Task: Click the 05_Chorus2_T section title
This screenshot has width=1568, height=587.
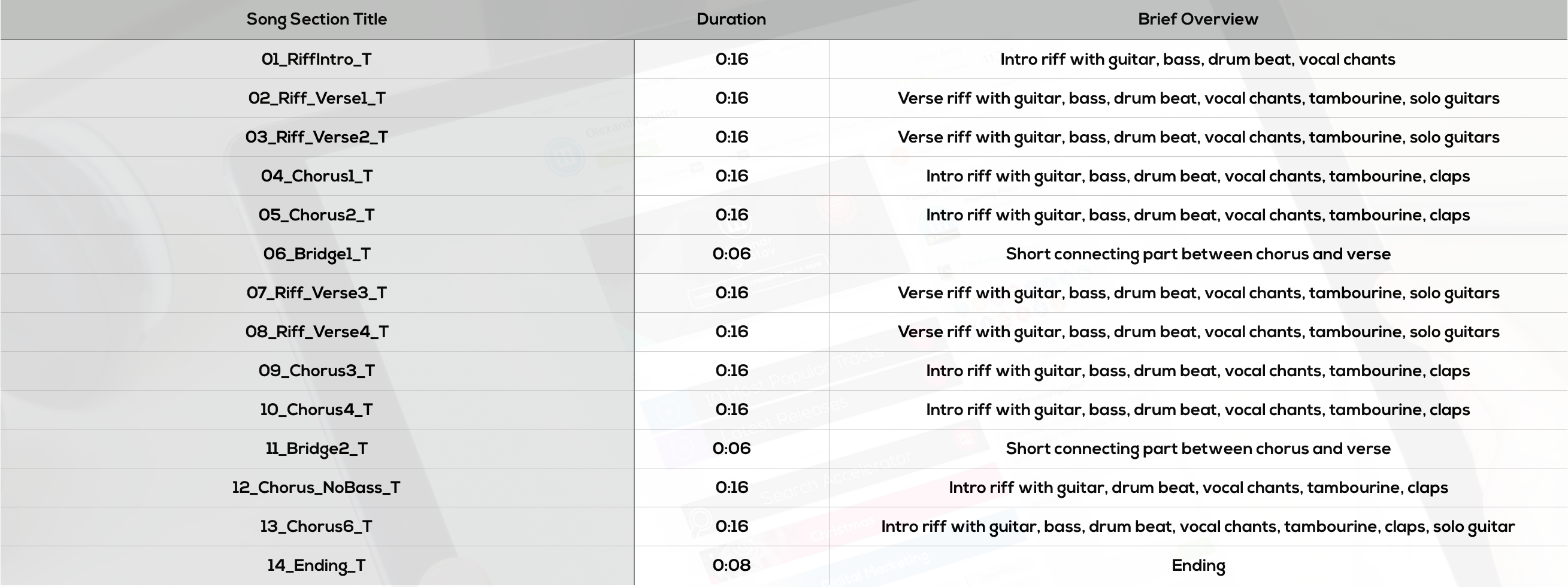Action: [x=316, y=216]
